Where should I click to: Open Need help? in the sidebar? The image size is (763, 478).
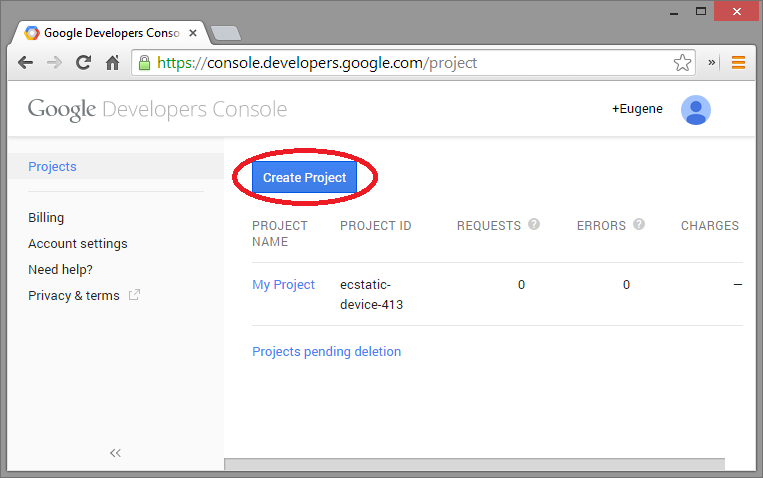[60, 269]
